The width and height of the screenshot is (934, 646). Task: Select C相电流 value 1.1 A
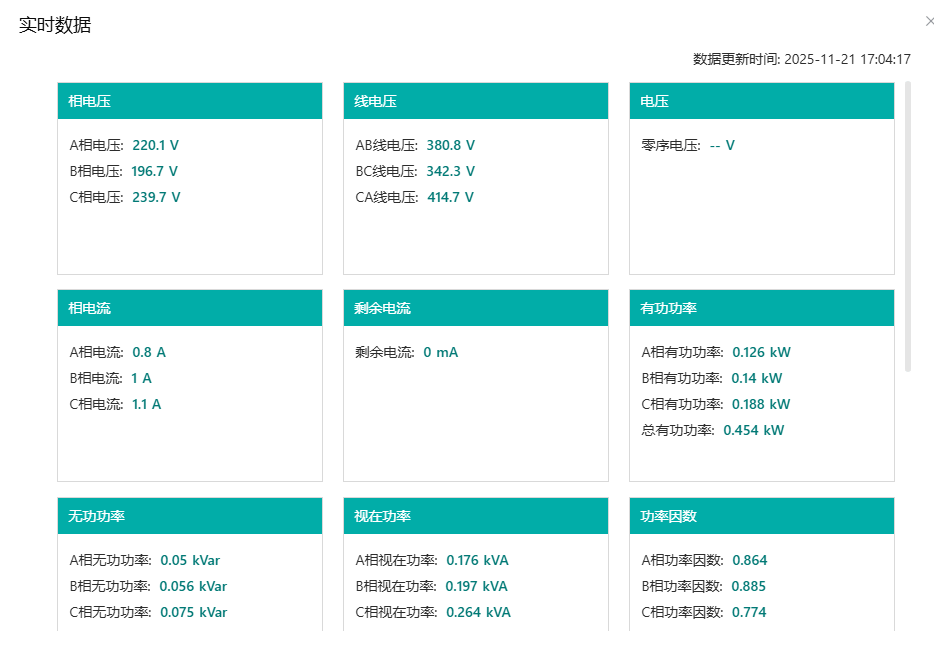[147, 404]
